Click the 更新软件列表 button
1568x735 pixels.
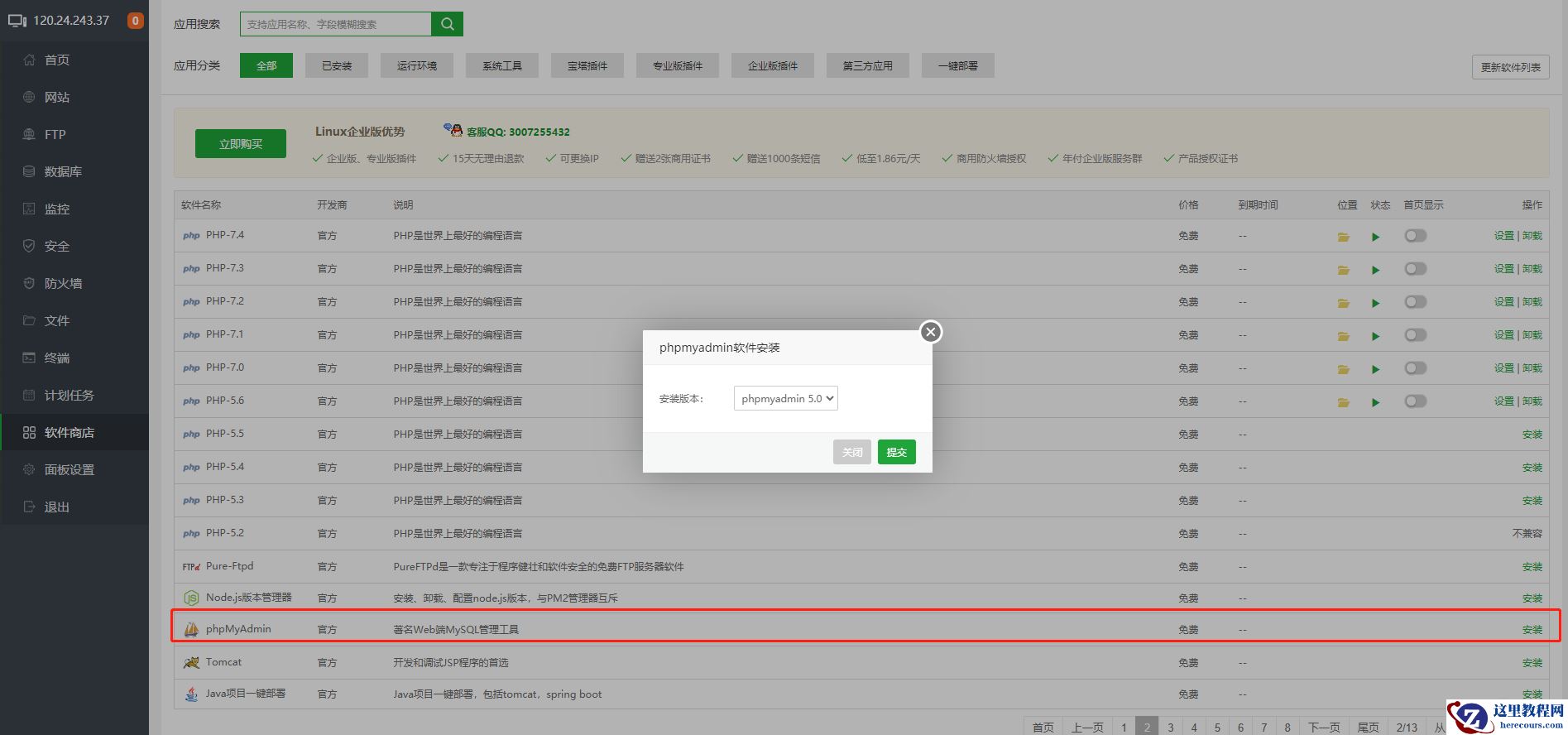tap(1511, 67)
